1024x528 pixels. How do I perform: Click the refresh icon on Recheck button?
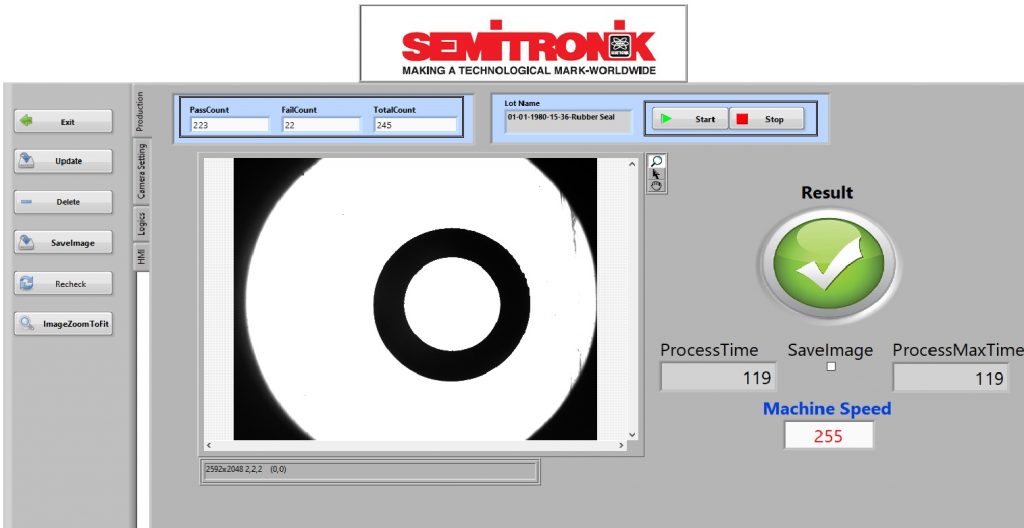[x=27, y=284]
